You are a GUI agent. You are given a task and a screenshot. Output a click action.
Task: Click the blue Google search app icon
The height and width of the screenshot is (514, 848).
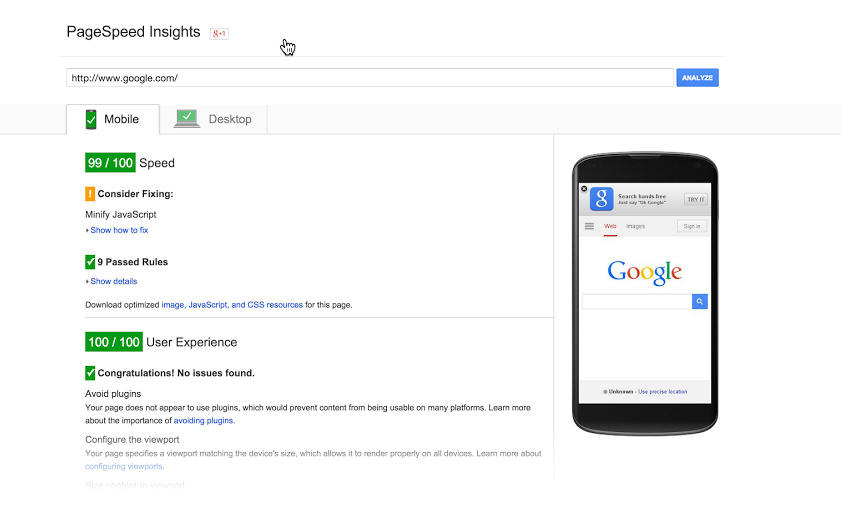601,199
